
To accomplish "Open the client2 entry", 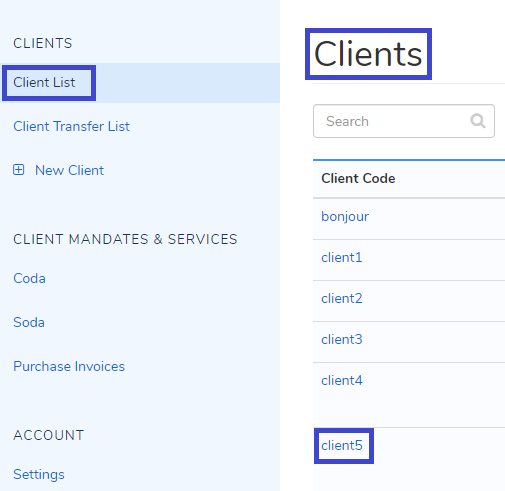I will [x=342, y=299].
